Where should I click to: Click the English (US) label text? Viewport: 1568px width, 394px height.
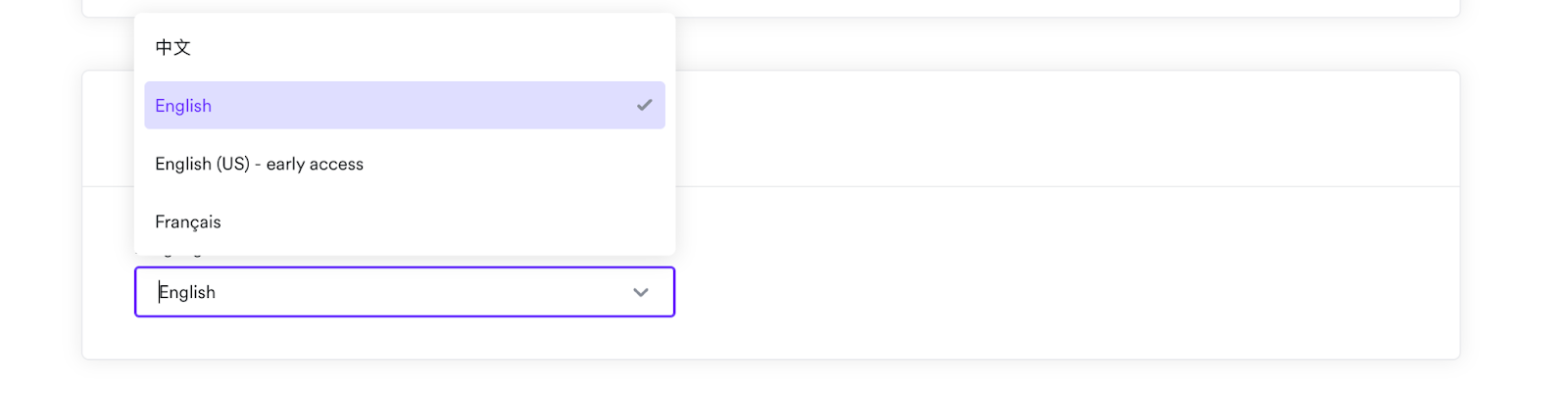[202, 164]
